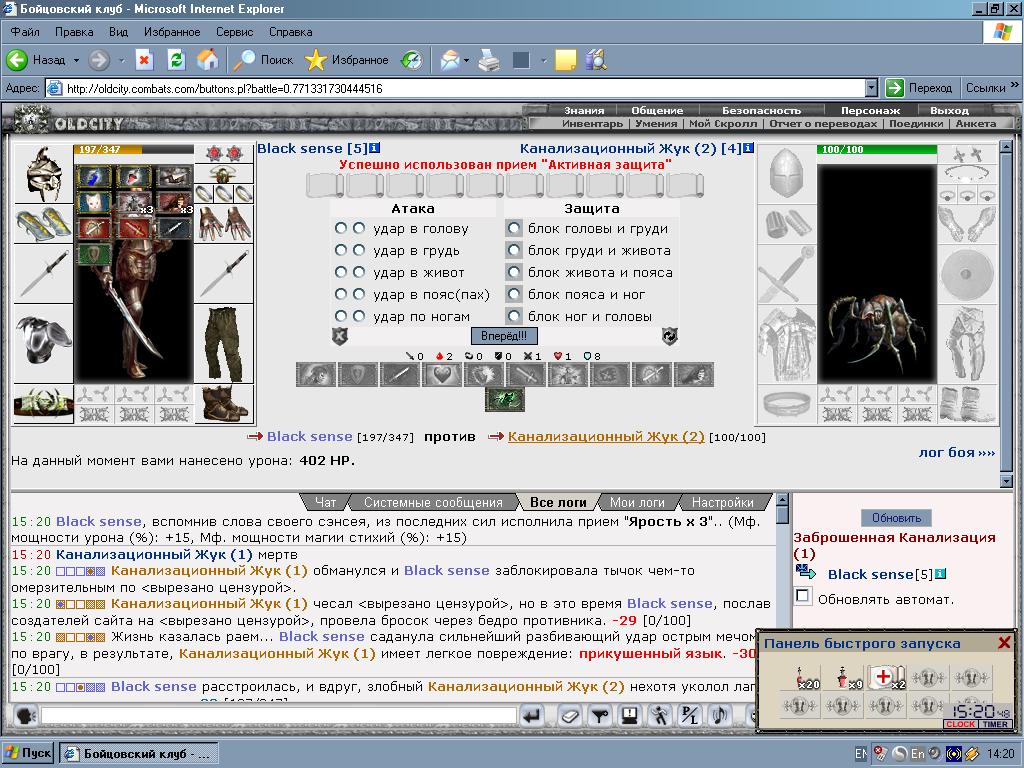Image resolution: width=1024 pixels, height=768 pixels.
Task: Click the horned helmet equipment slot
Action: (x=44, y=174)
